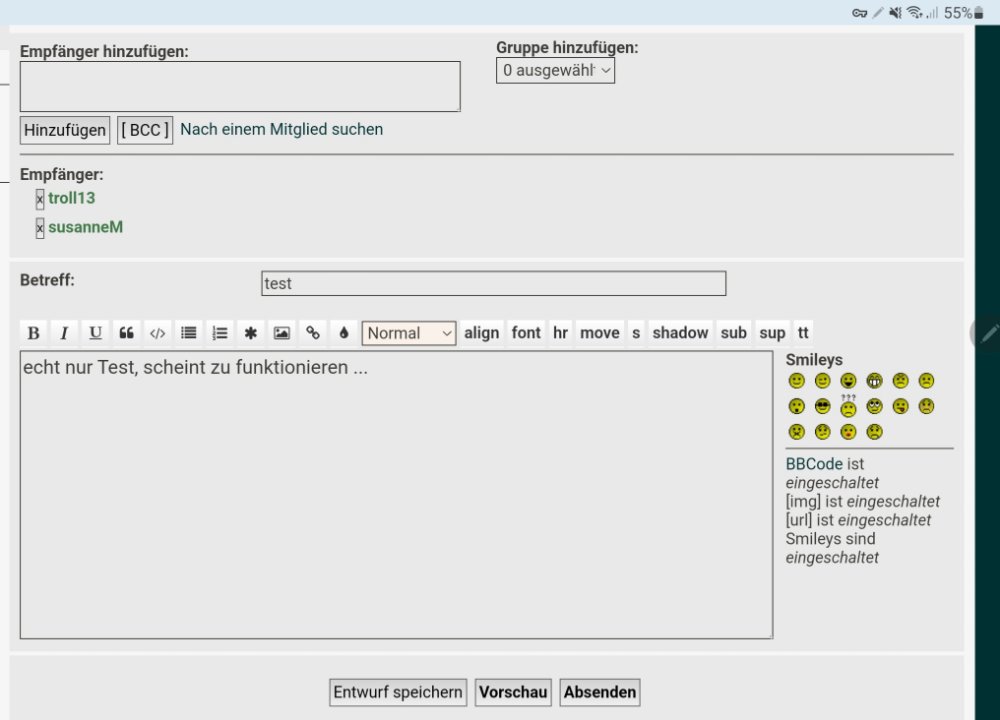Insert a numbered list from the toolbar

pyautogui.click(x=220, y=333)
